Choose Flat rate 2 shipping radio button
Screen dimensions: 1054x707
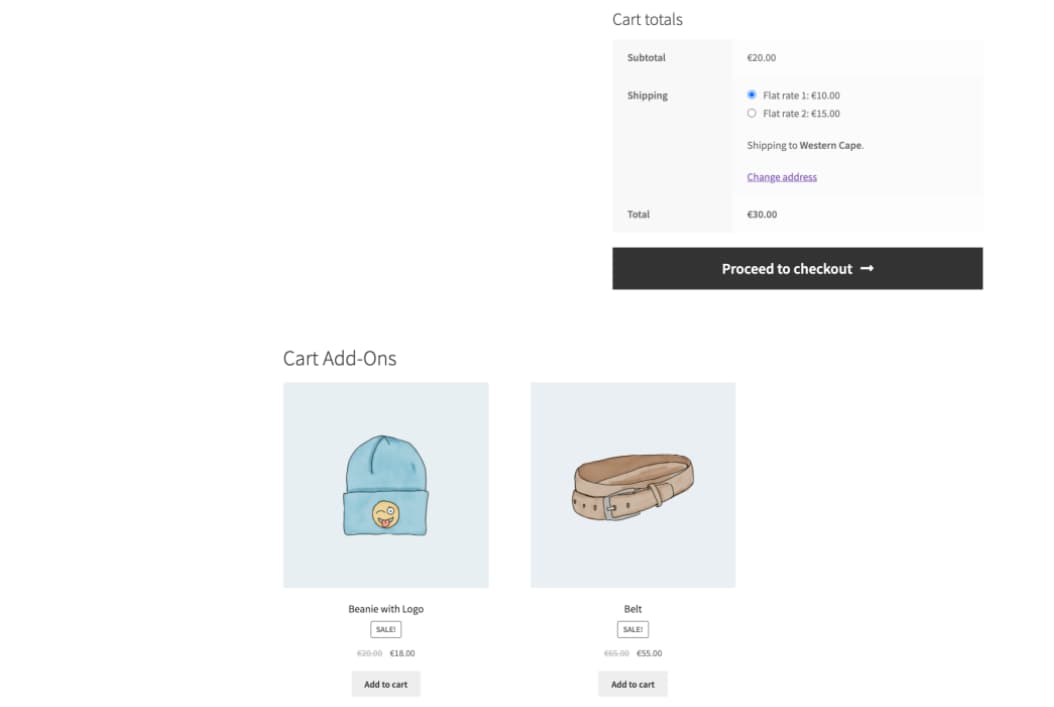tap(752, 113)
